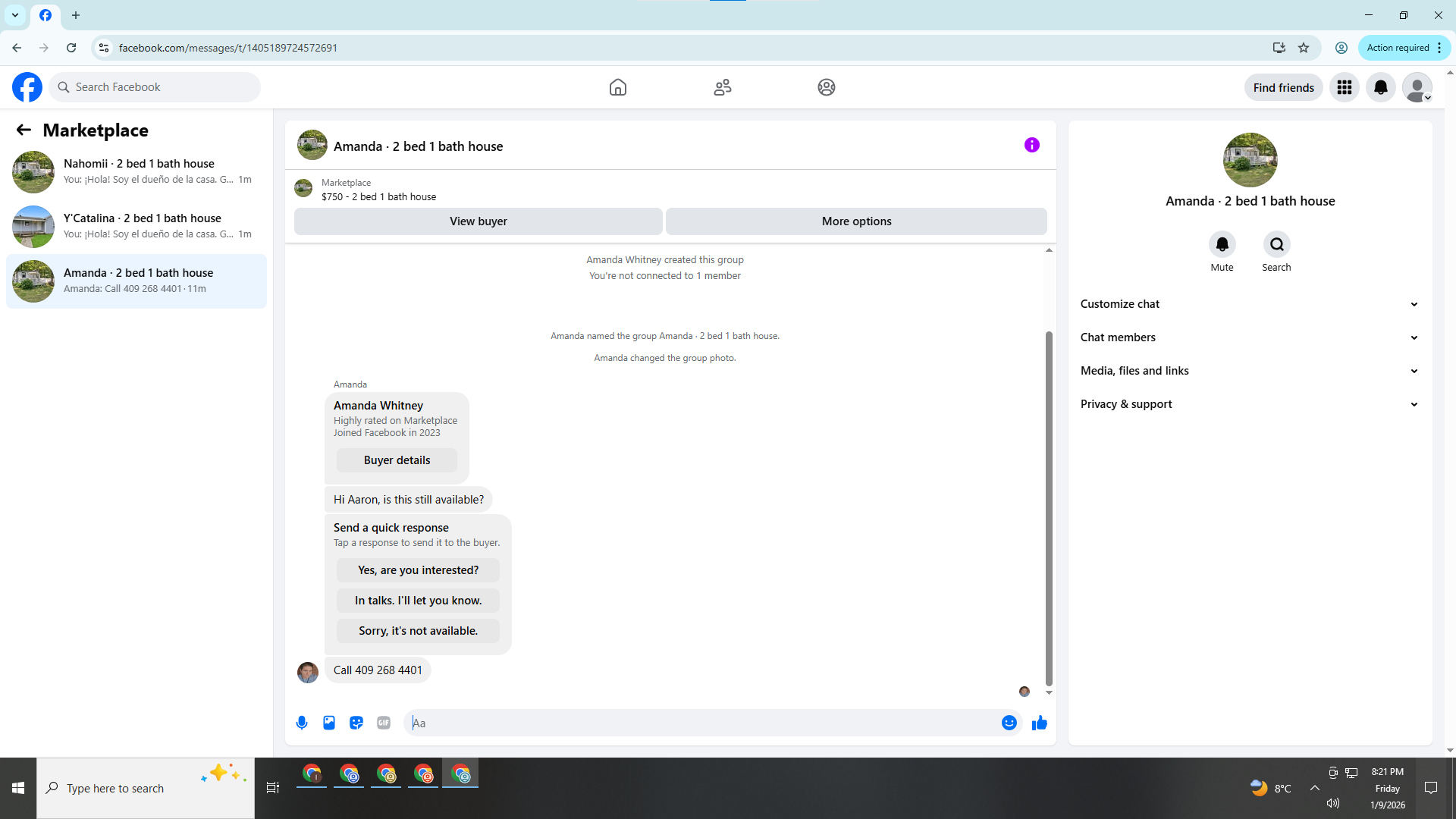
Task: Open the GIF picker icon
Action: (384, 723)
